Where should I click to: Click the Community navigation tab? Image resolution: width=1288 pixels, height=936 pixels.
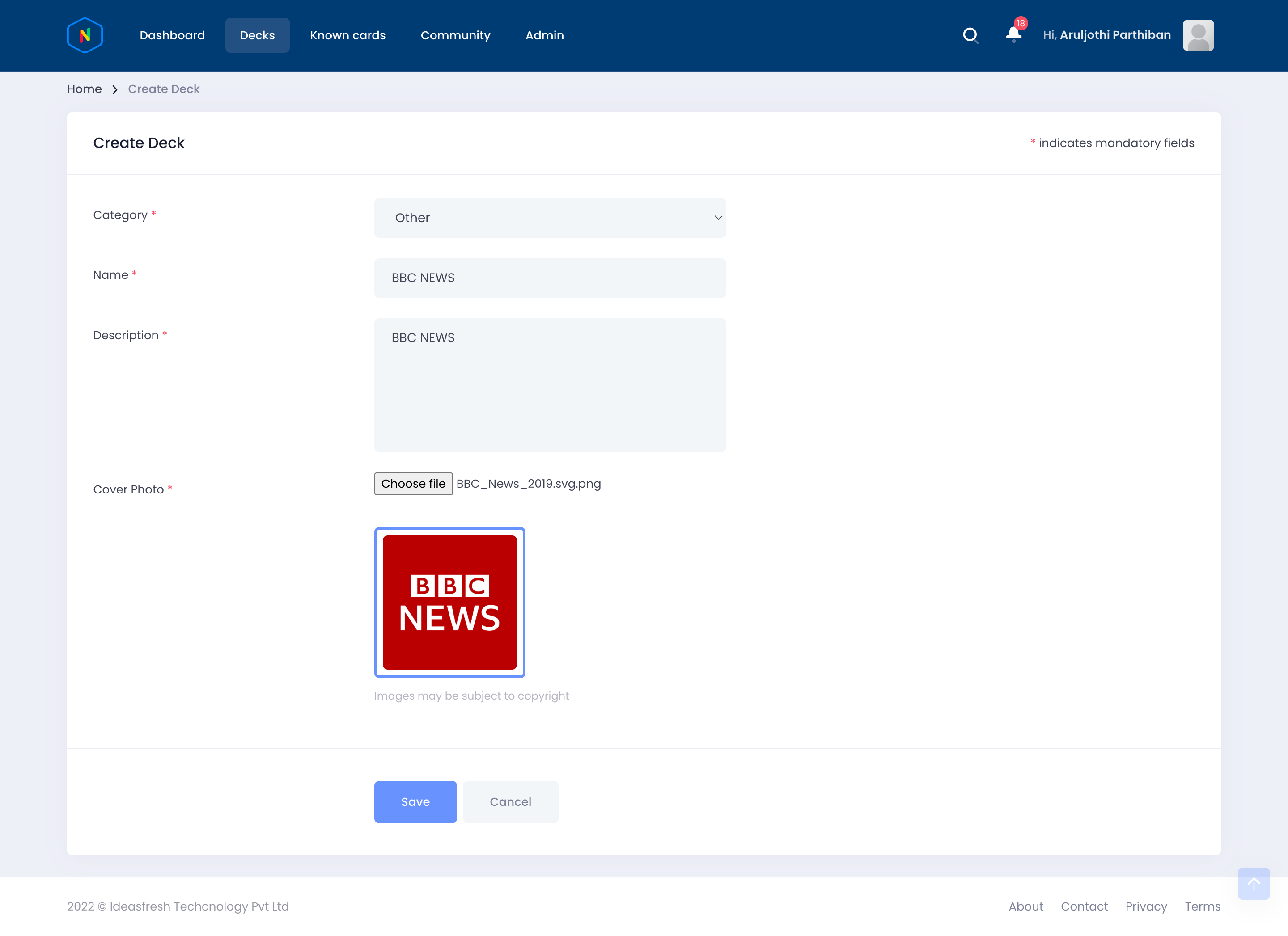coord(455,35)
